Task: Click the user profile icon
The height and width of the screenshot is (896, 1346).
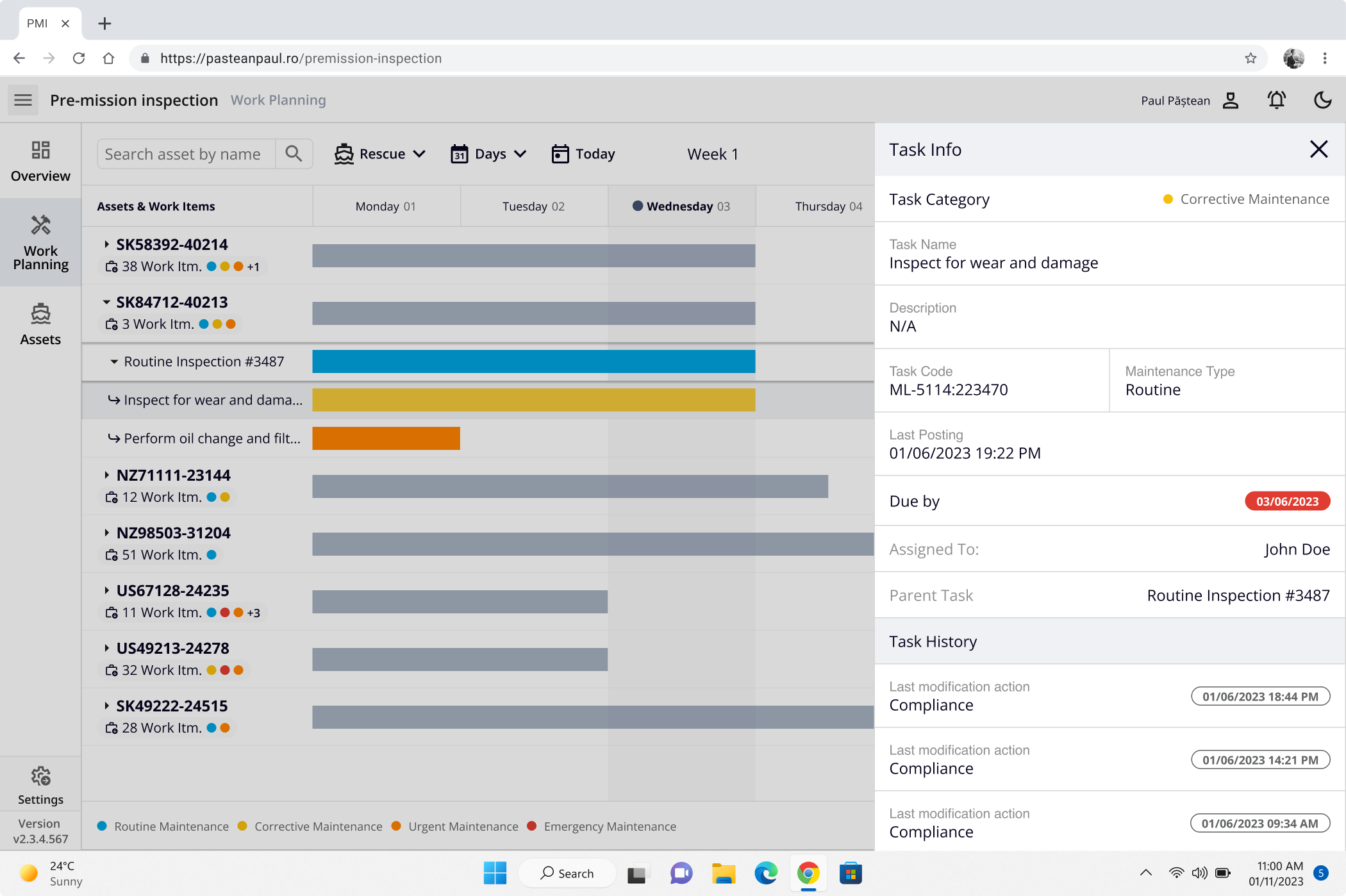Action: [1230, 100]
